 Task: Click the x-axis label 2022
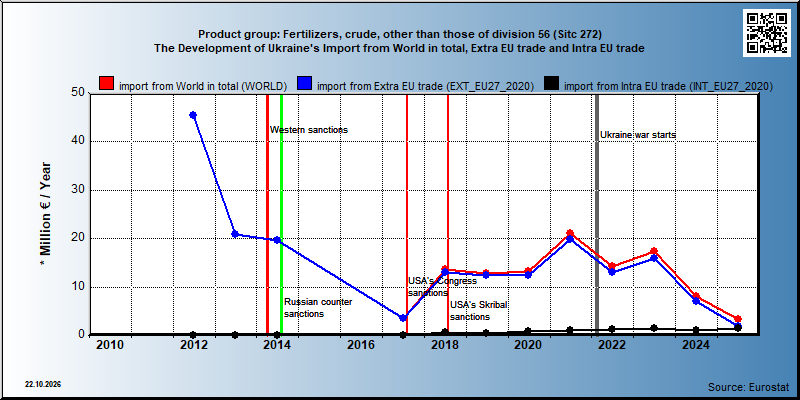point(612,345)
